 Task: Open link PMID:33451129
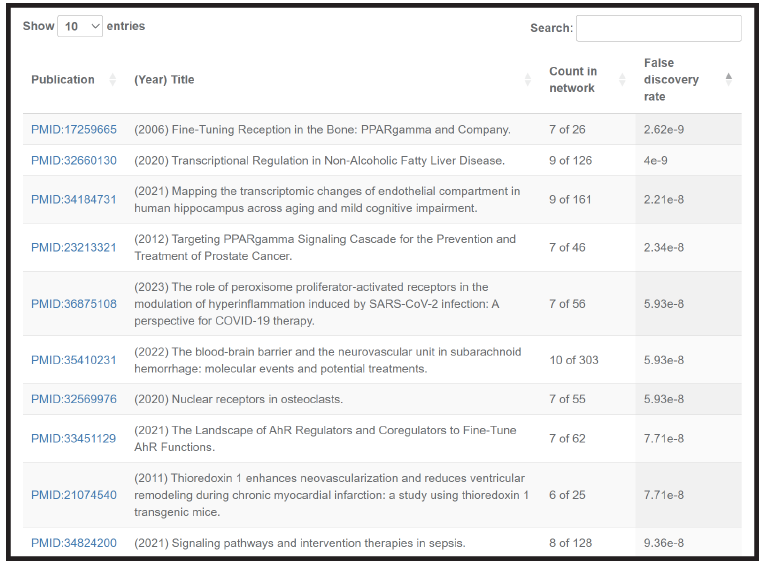coord(74,438)
